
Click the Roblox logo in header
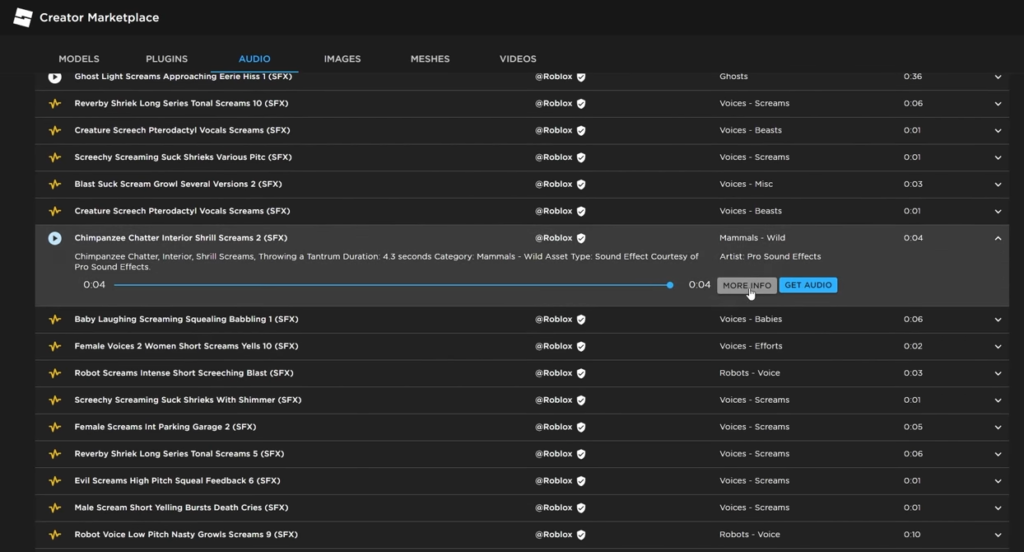click(22, 18)
